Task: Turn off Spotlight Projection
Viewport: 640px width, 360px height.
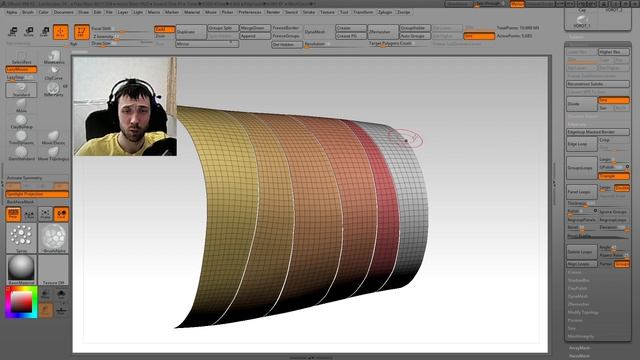Action: tap(37, 194)
